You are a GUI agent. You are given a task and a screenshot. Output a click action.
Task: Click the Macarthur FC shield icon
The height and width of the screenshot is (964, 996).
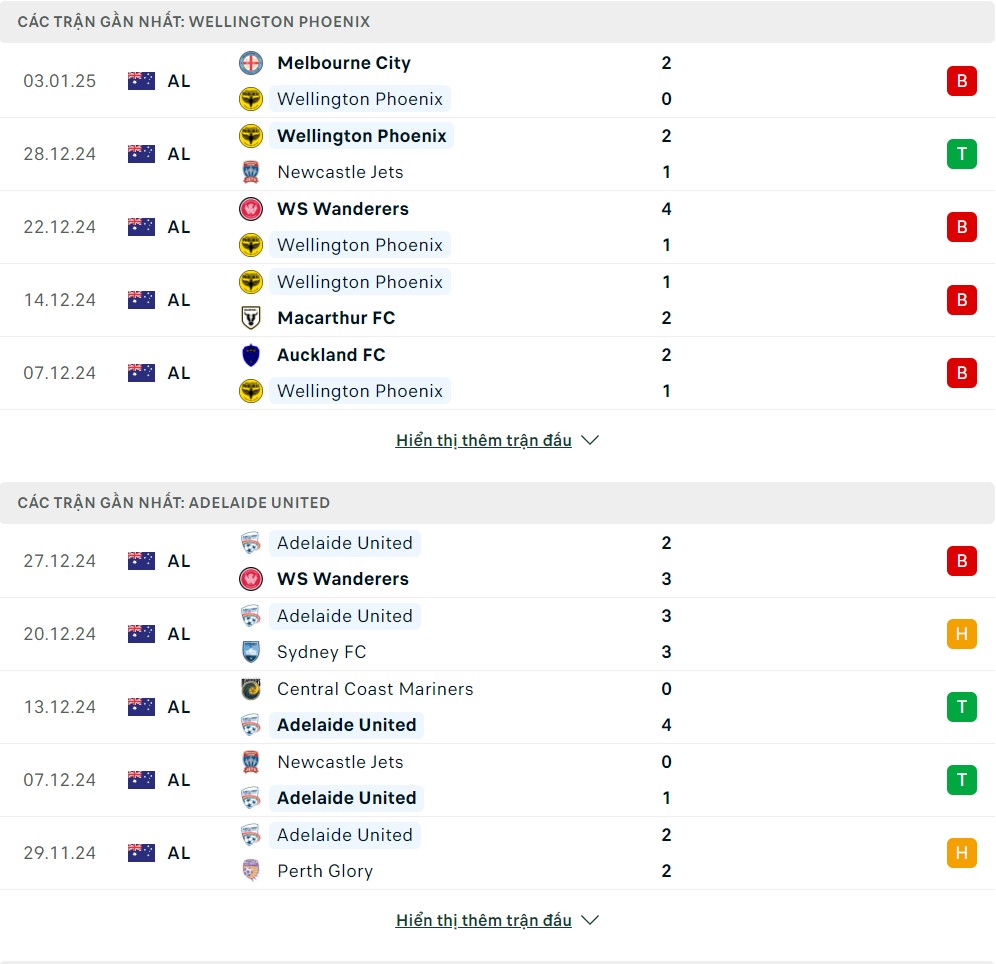(251, 318)
